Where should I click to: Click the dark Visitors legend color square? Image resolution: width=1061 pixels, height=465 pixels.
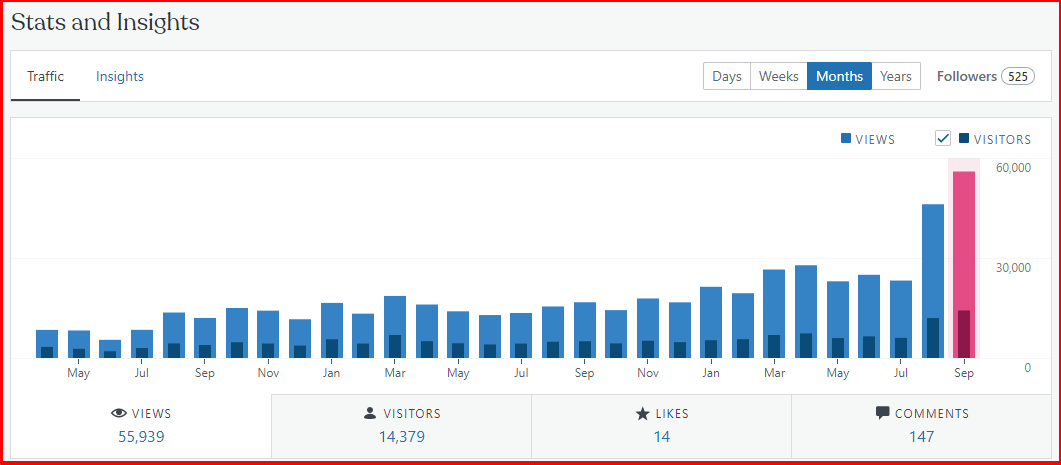[964, 139]
